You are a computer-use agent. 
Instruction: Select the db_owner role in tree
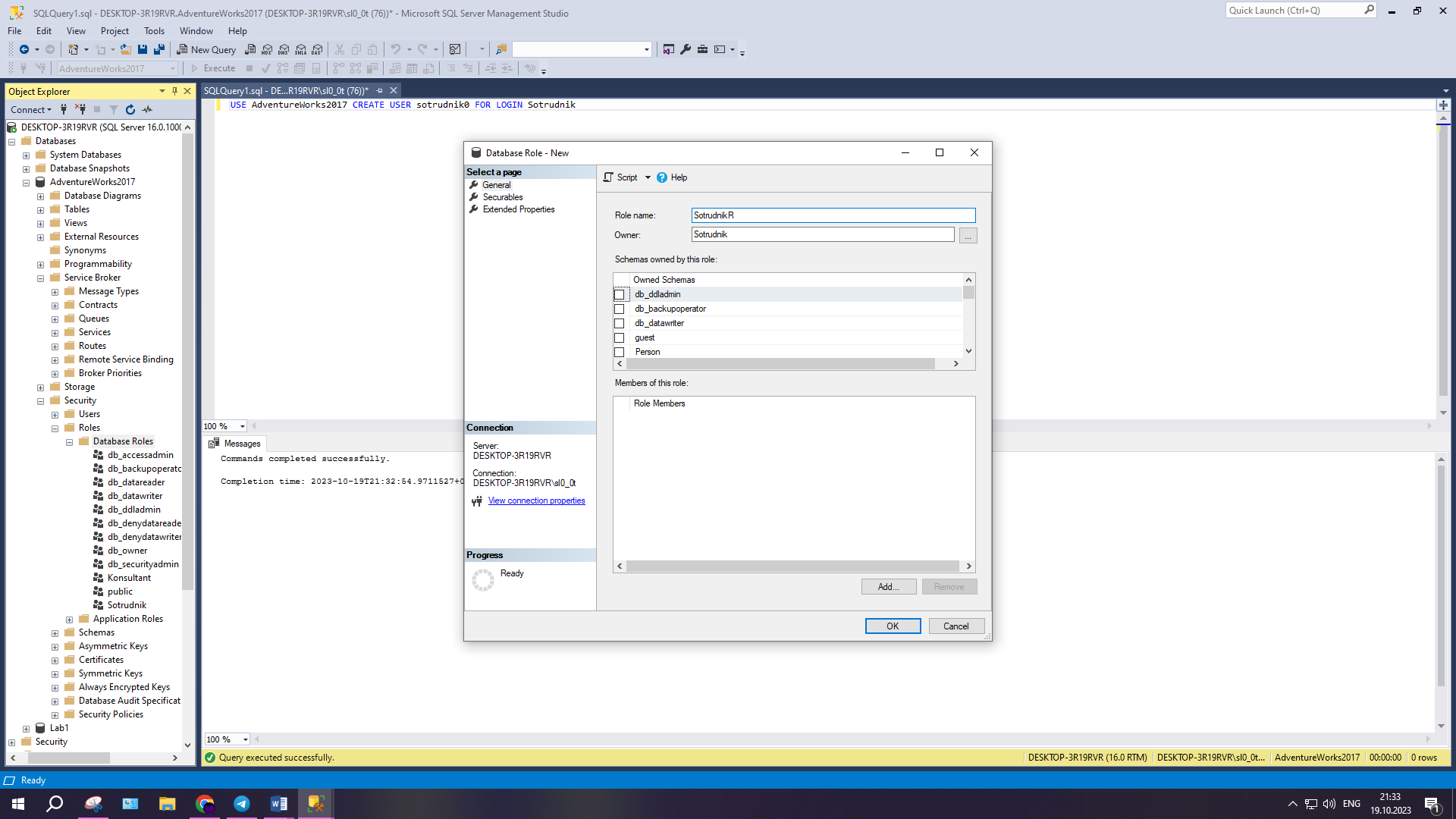click(127, 551)
